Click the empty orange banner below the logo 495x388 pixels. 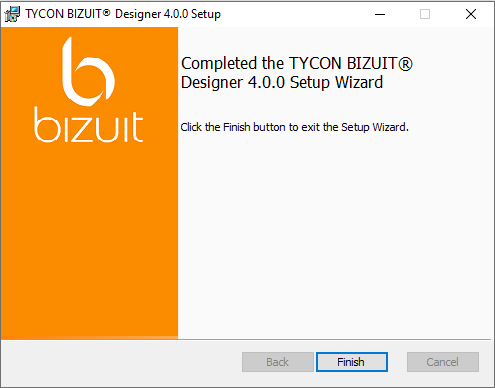[x=89, y=240]
